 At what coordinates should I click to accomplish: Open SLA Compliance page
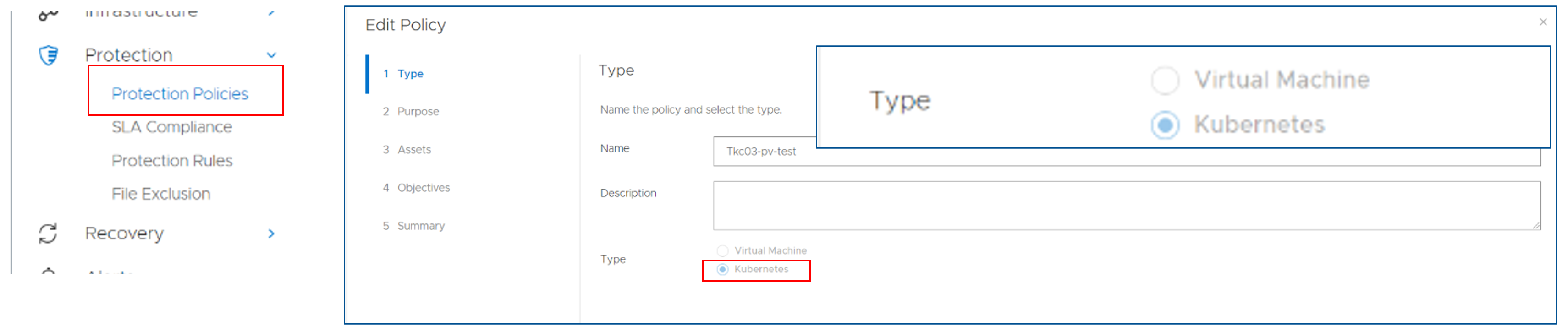pyautogui.click(x=172, y=127)
